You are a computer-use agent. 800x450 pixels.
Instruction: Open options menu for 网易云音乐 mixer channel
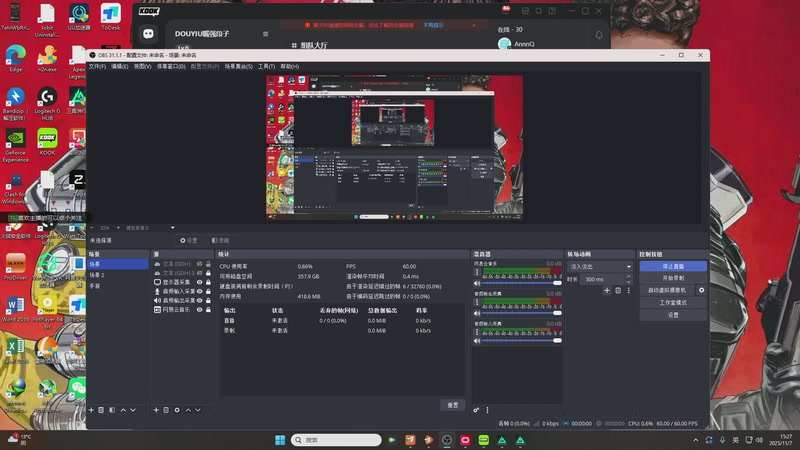(x=477, y=272)
